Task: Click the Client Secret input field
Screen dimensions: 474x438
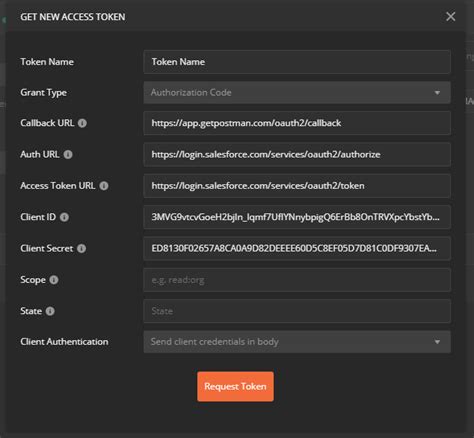Action: (297, 249)
